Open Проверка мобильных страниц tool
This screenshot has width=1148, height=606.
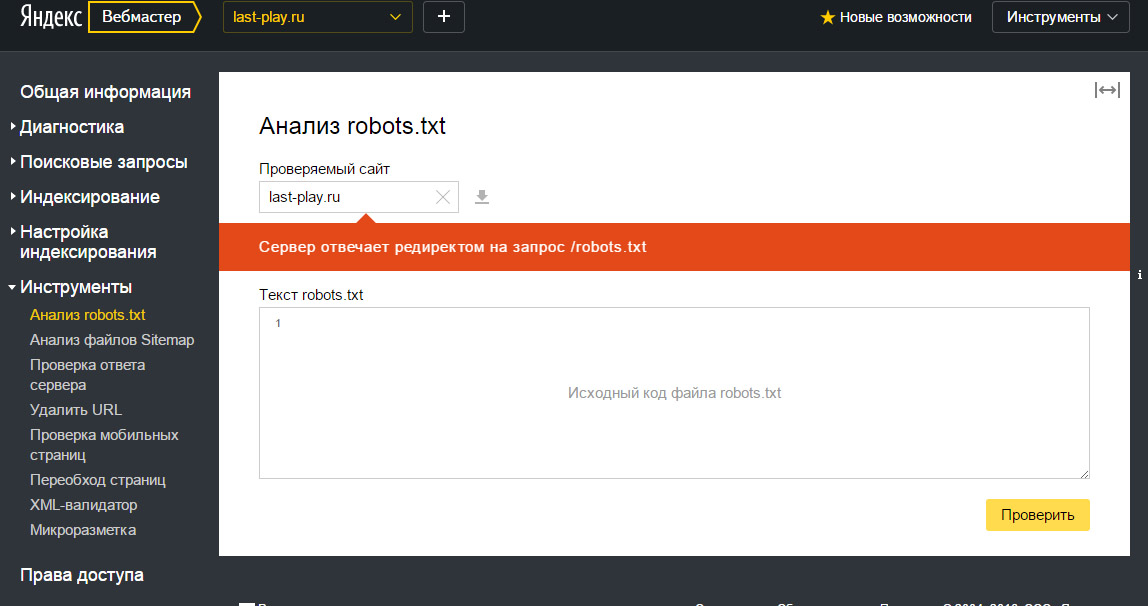click(x=104, y=444)
